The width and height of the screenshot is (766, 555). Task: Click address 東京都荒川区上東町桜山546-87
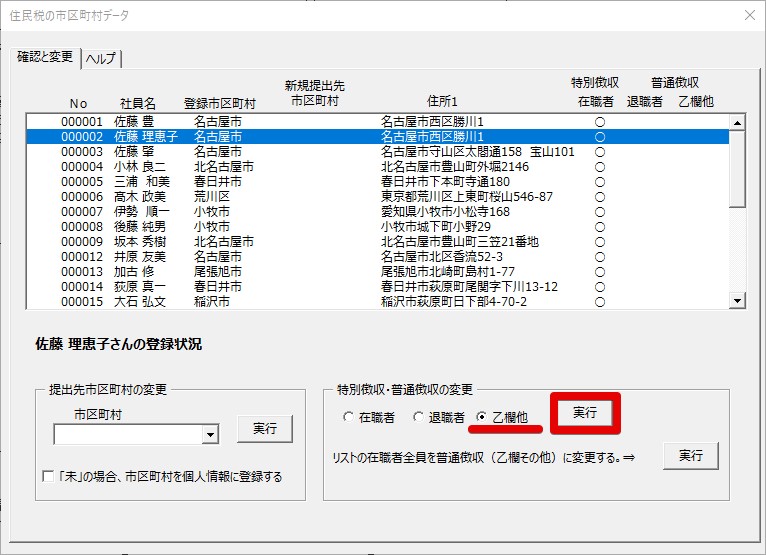coord(467,196)
